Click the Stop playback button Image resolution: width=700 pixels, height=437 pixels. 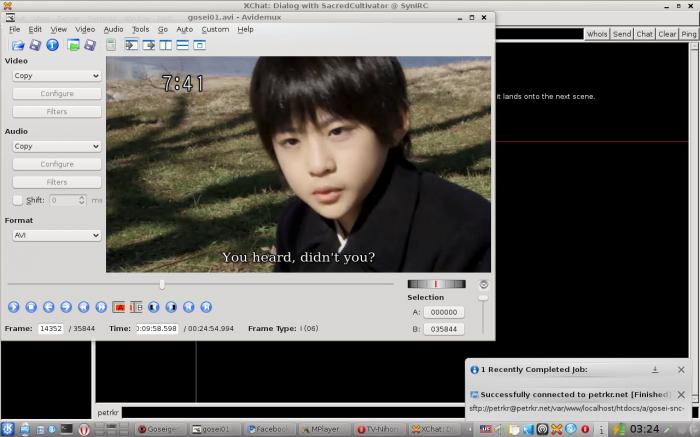(x=31, y=307)
